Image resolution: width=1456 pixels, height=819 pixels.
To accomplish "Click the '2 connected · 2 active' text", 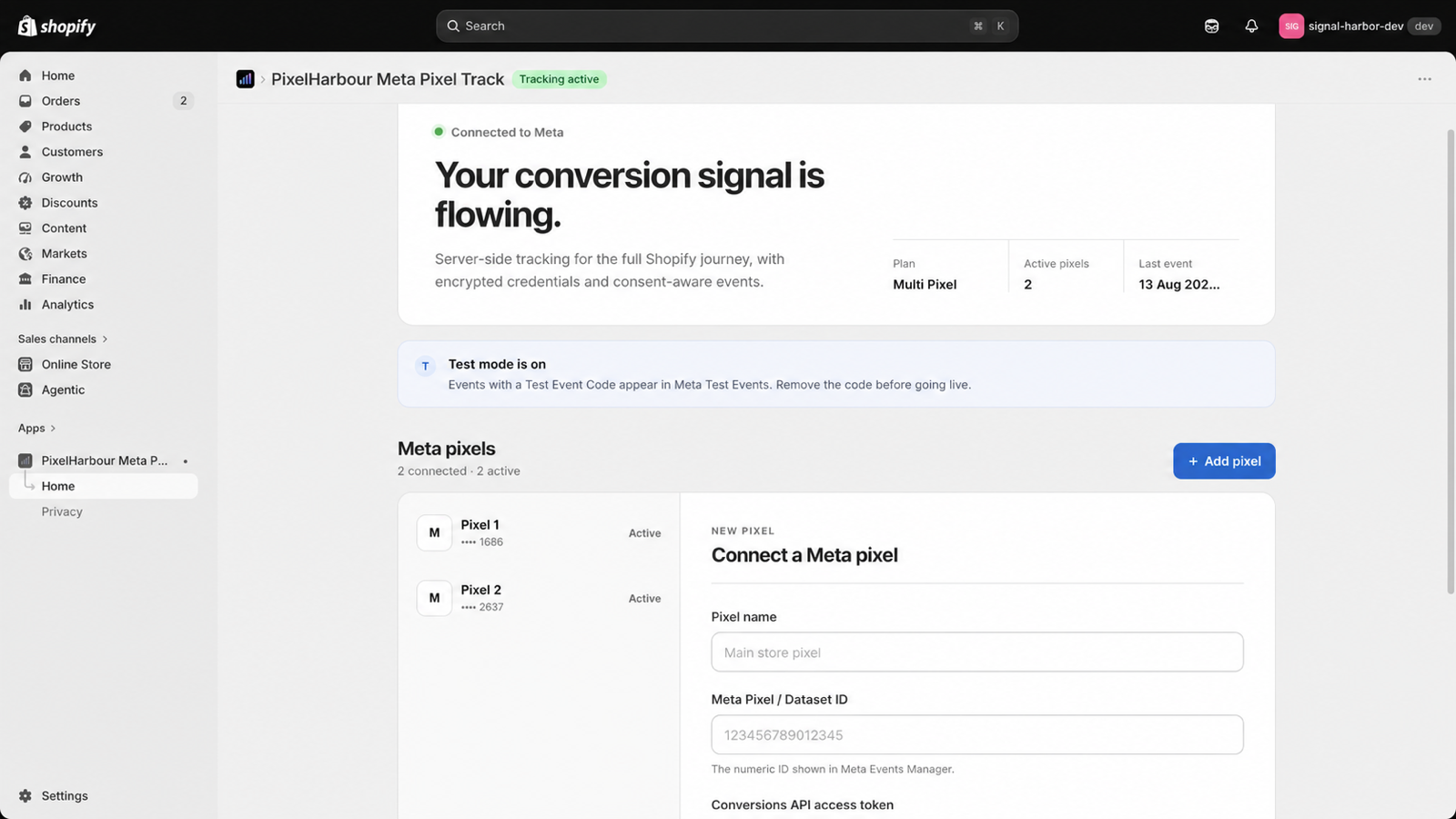I will coord(459,471).
